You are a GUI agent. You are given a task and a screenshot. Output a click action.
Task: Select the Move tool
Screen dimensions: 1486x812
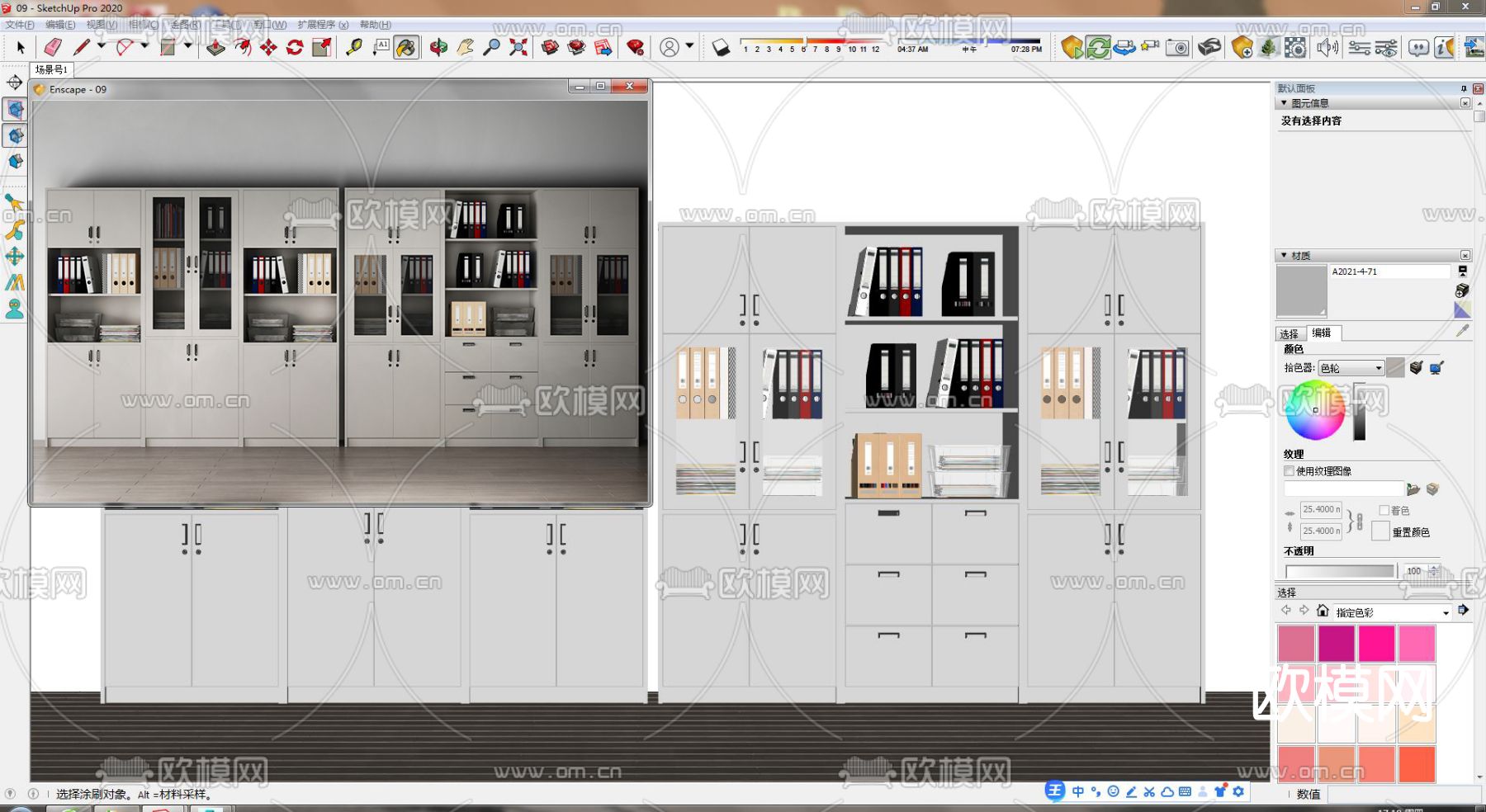click(268, 47)
